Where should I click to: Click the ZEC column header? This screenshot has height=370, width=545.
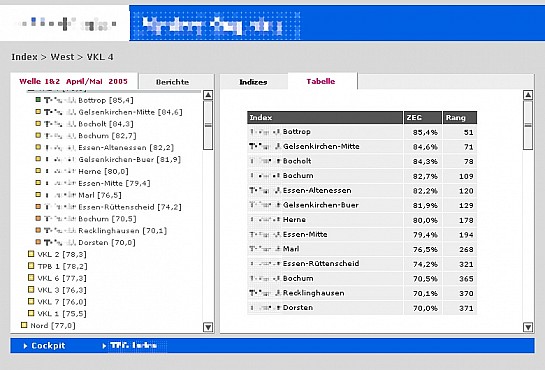coord(423,117)
